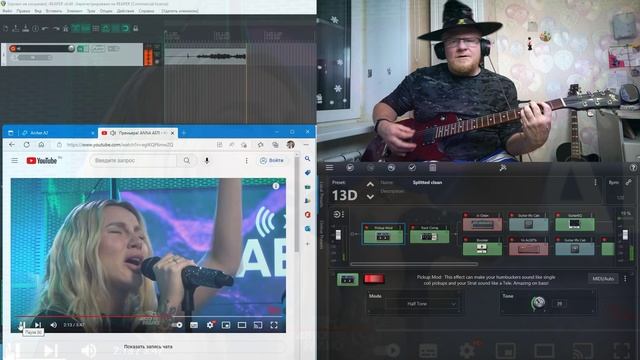The image size is (640, 360).
Task: Start YouTube voice search microphone
Action: click(x=207, y=160)
